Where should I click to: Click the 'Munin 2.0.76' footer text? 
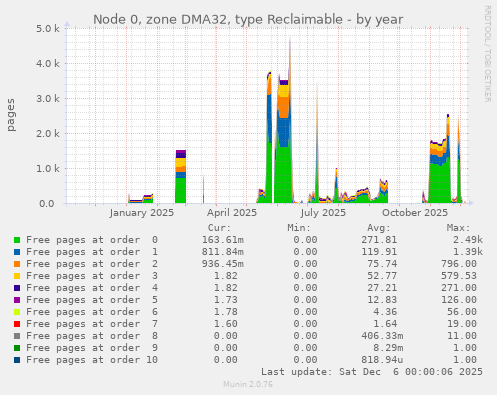[248, 384]
